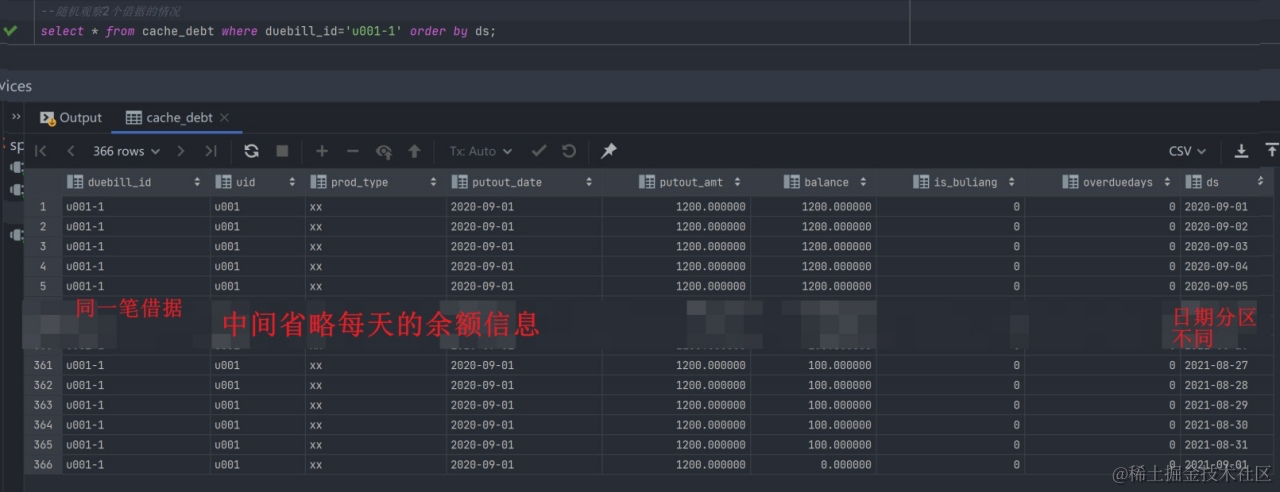Screen dimensions: 1280x492
Task: Click balance 100.000000 in row 363
Action: pos(814,405)
